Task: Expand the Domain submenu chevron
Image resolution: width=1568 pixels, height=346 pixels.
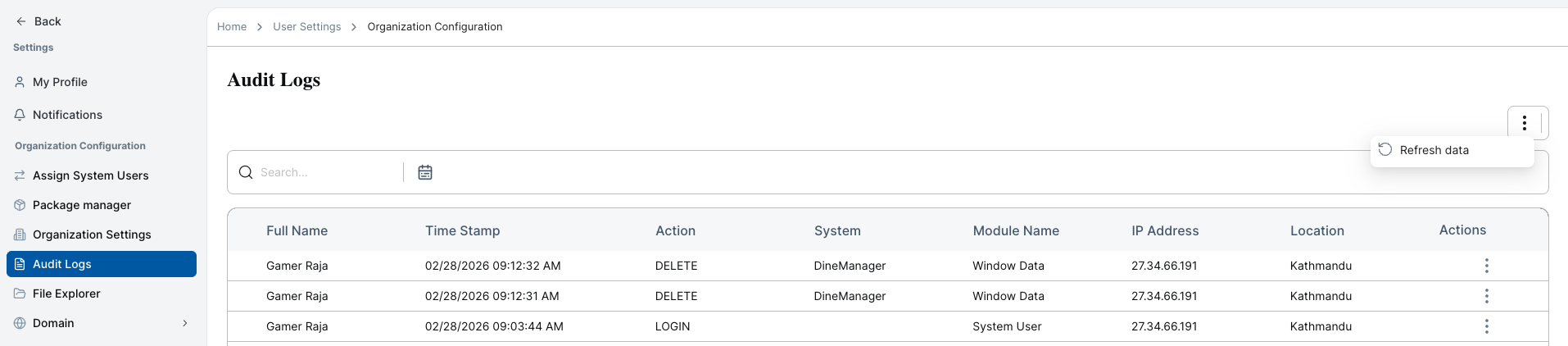Action: [185, 323]
